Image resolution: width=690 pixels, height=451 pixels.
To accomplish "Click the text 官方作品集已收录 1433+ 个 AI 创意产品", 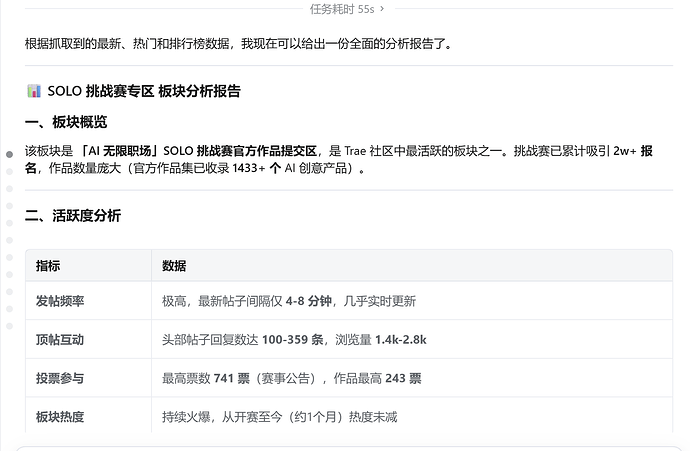I will [240, 168].
